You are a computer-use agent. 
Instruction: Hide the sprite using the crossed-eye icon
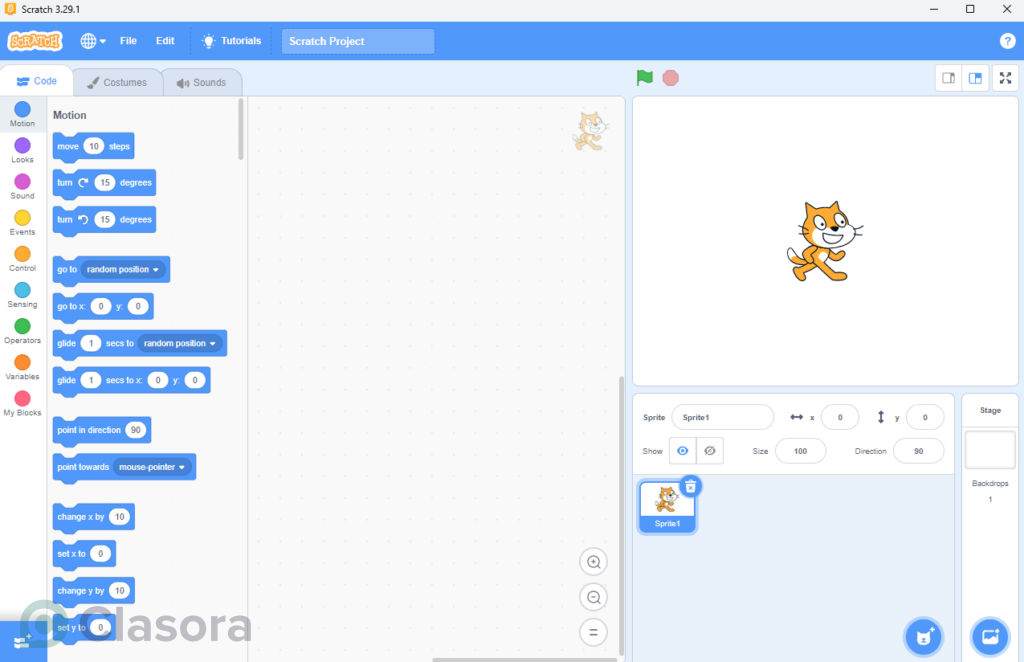tap(710, 451)
